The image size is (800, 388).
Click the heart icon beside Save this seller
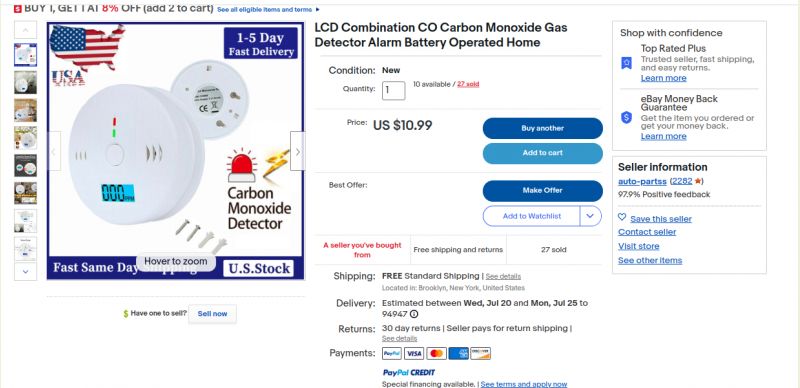point(622,217)
